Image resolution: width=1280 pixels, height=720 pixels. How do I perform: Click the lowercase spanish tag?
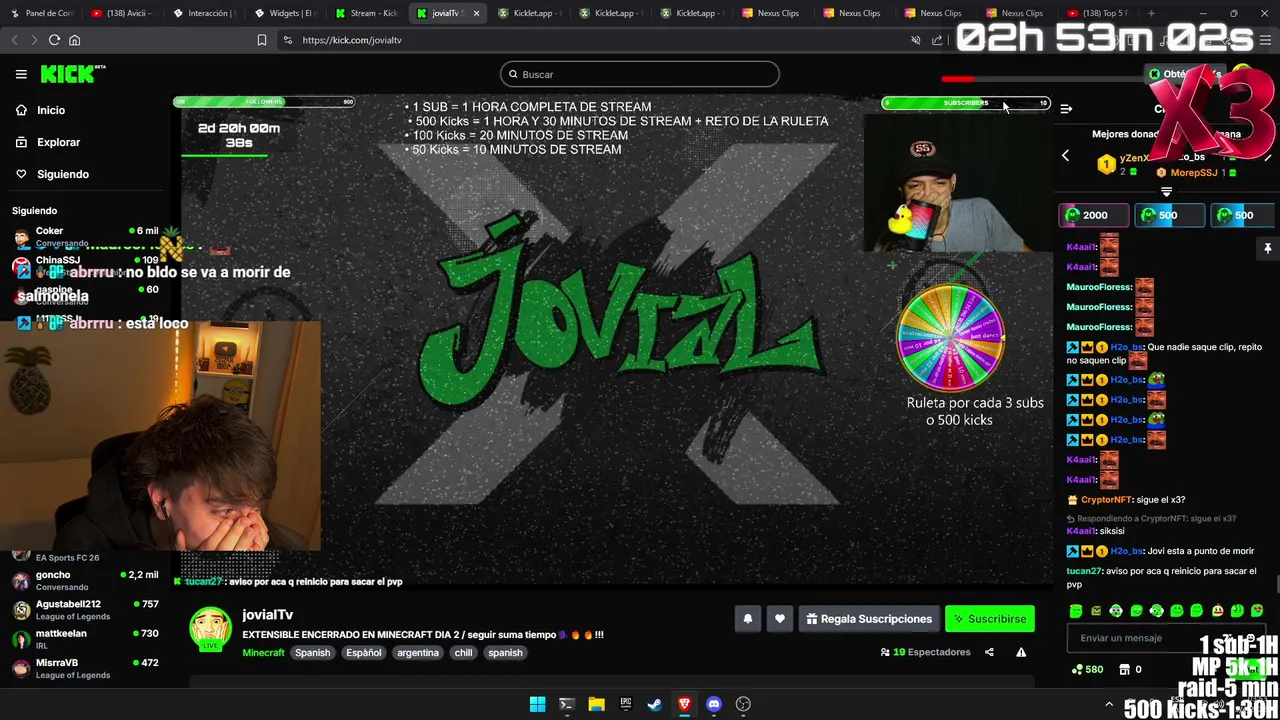pos(505,652)
